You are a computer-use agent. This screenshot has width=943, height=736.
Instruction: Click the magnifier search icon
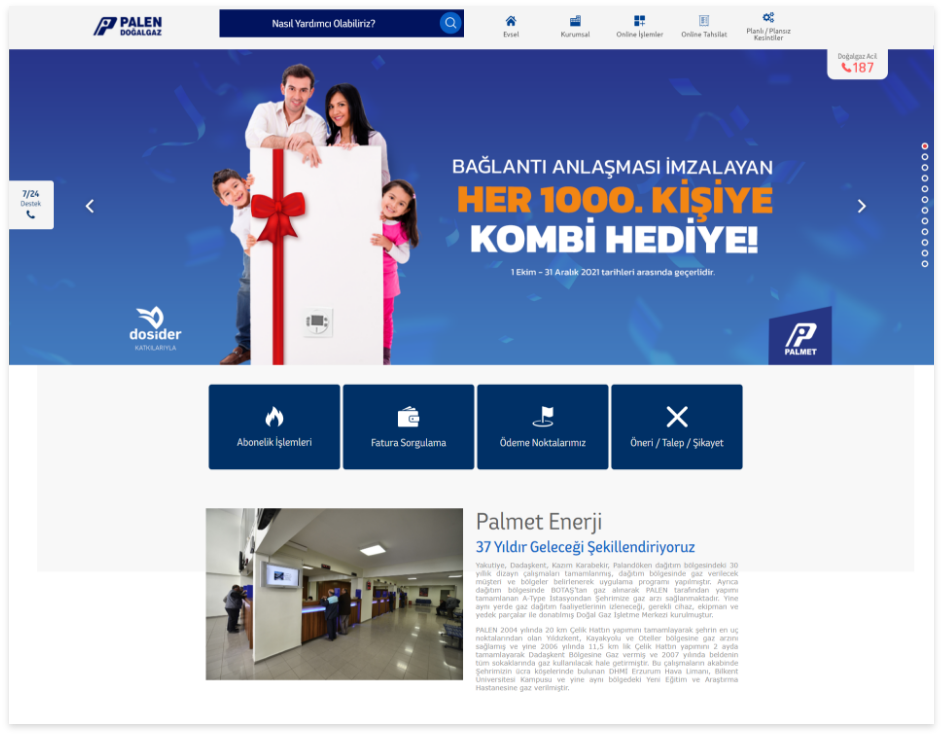pos(450,23)
